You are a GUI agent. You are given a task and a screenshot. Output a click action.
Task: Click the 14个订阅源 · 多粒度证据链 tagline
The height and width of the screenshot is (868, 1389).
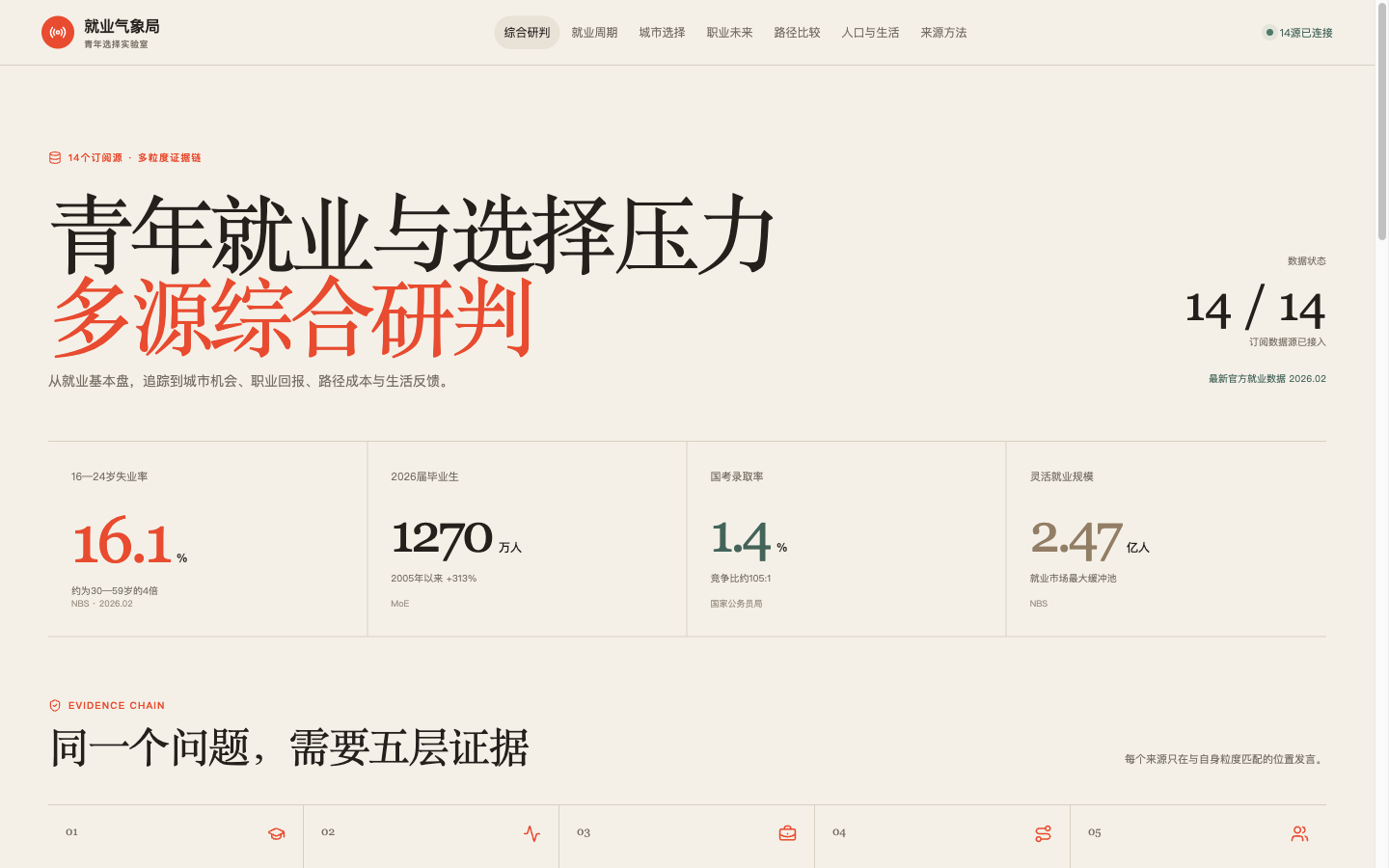click(134, 158)
